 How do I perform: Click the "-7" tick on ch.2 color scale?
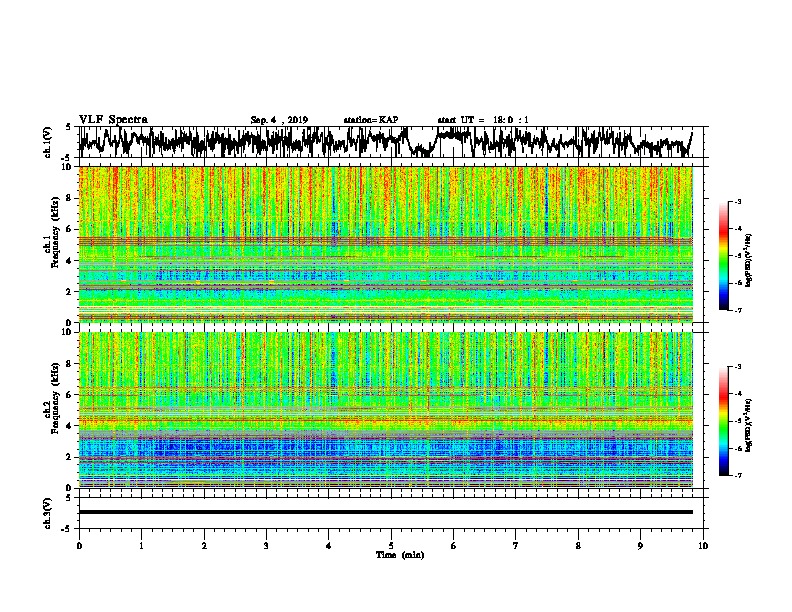tap(737, 475)
